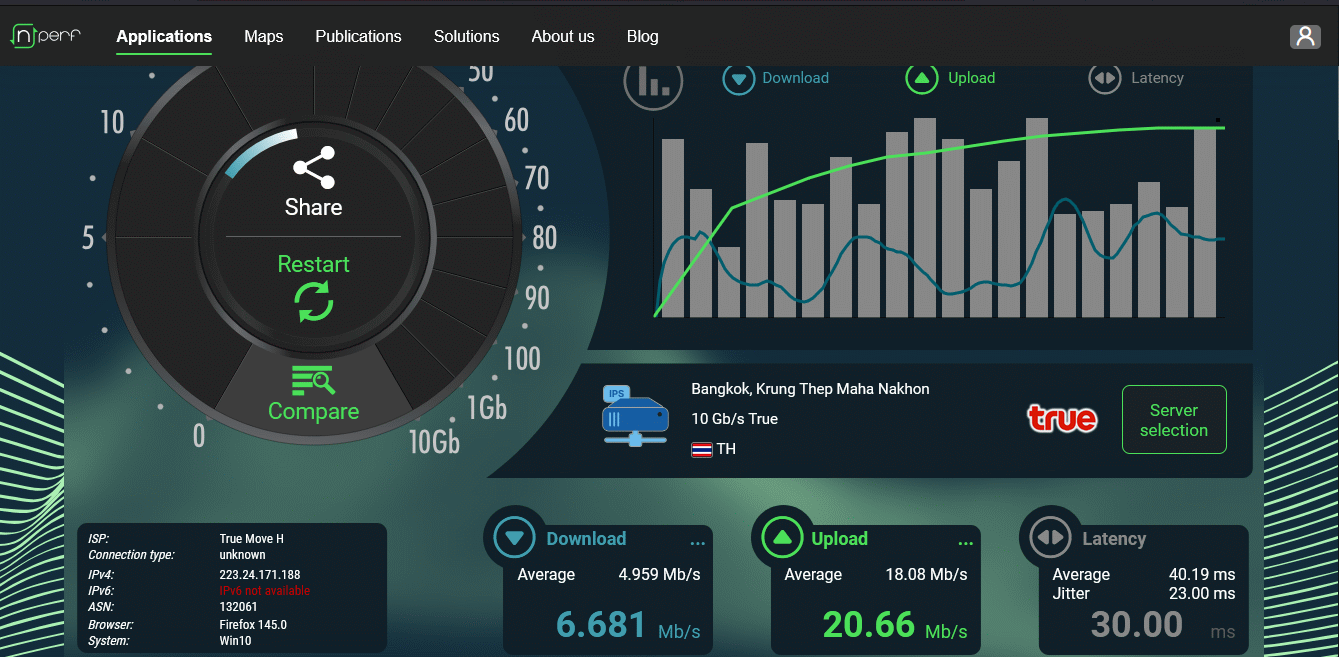Open the Solutions menu
Viewport: 1339px width, 657px height.
(x=466, y=36)
